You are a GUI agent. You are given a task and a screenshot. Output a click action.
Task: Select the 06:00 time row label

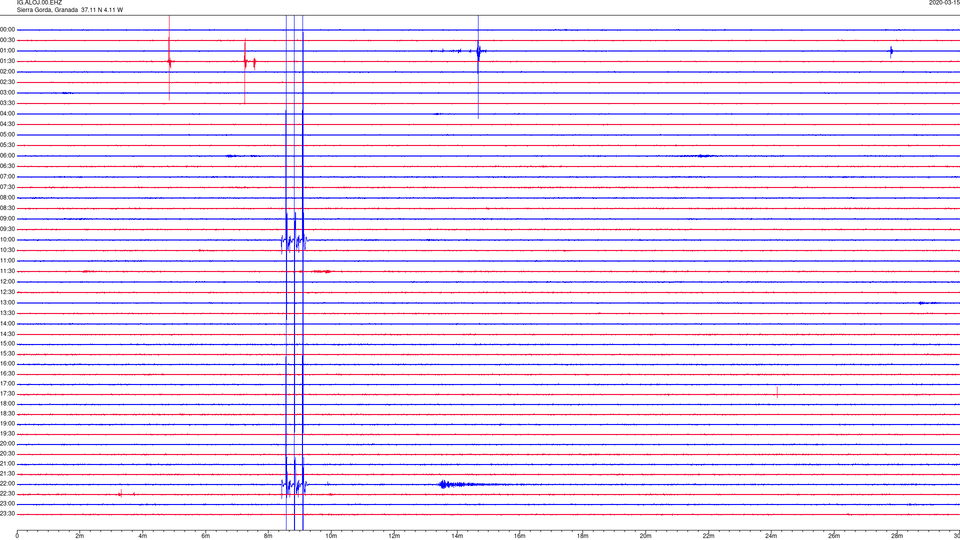click(8, 156)
